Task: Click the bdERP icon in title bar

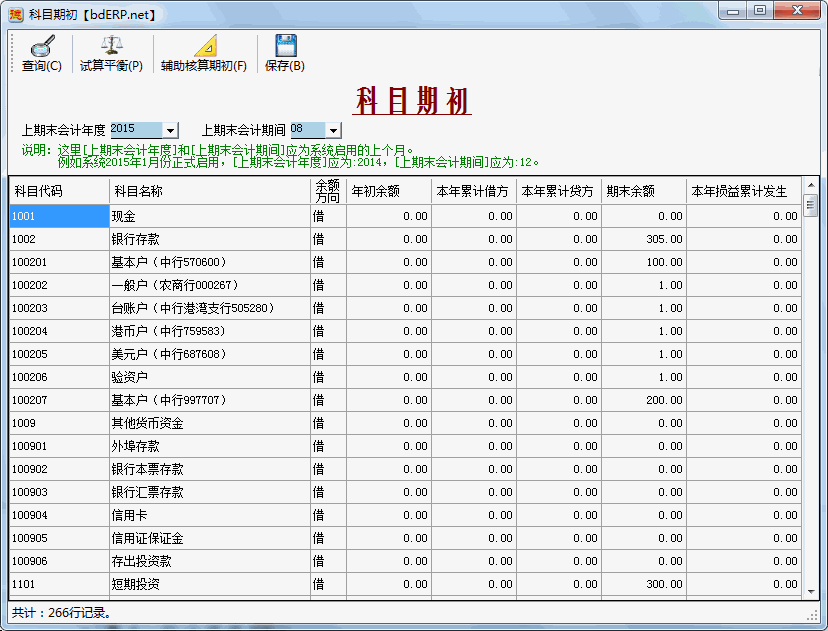Action: [14, 11]
